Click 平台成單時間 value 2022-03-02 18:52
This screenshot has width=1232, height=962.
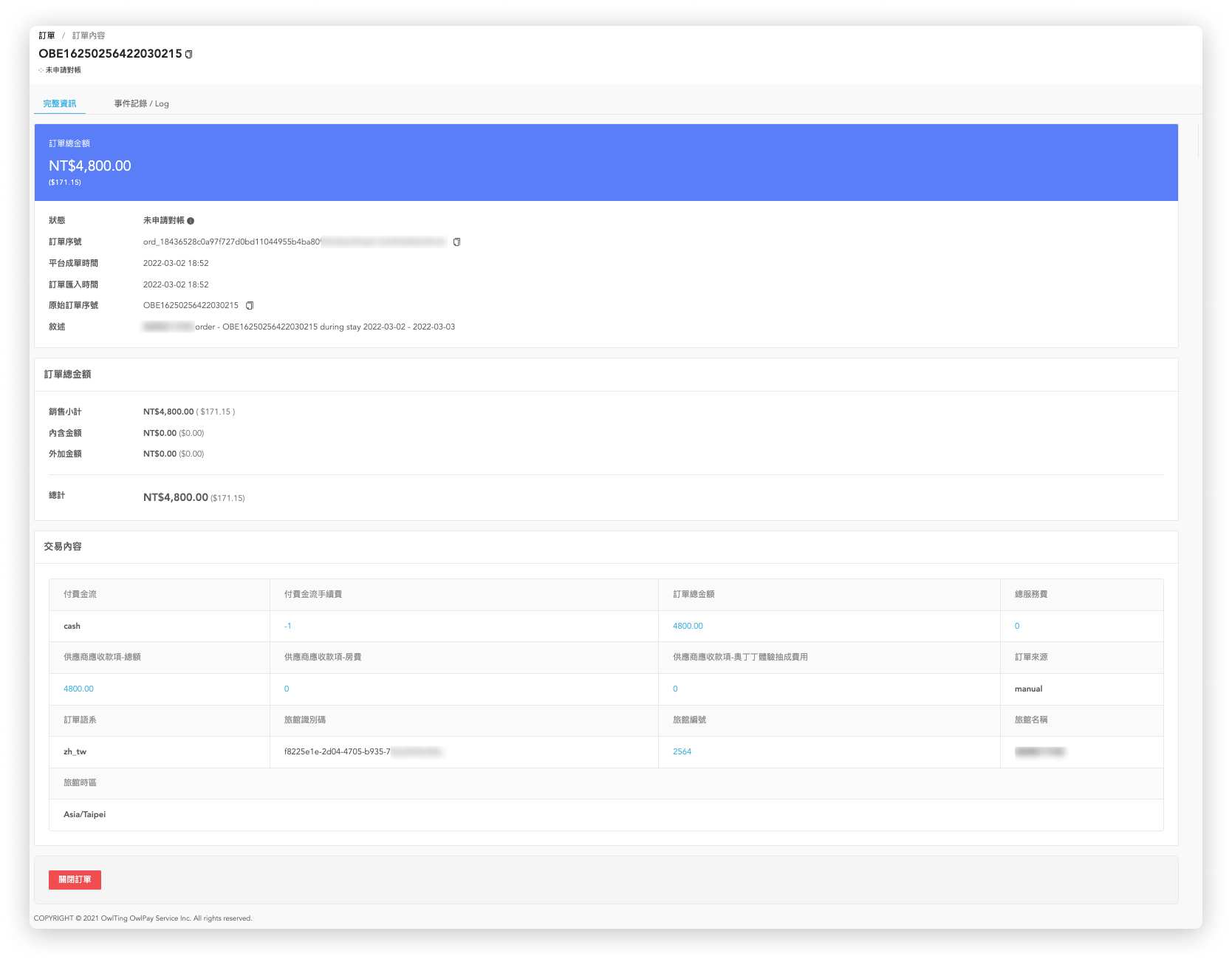tap(176, 263)
